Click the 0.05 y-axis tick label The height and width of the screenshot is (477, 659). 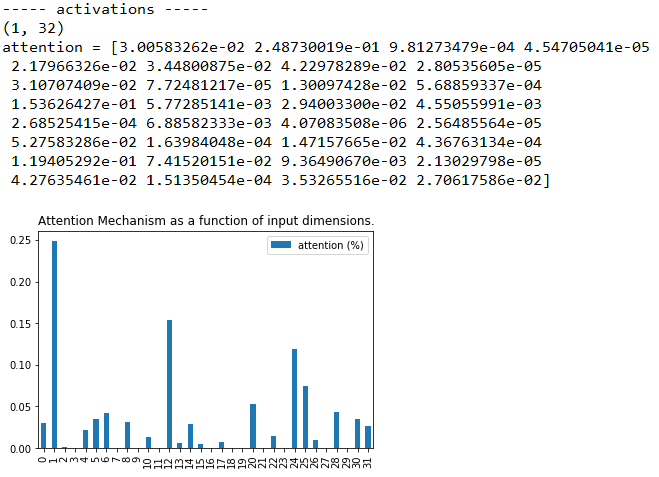[x=21, y=407]
